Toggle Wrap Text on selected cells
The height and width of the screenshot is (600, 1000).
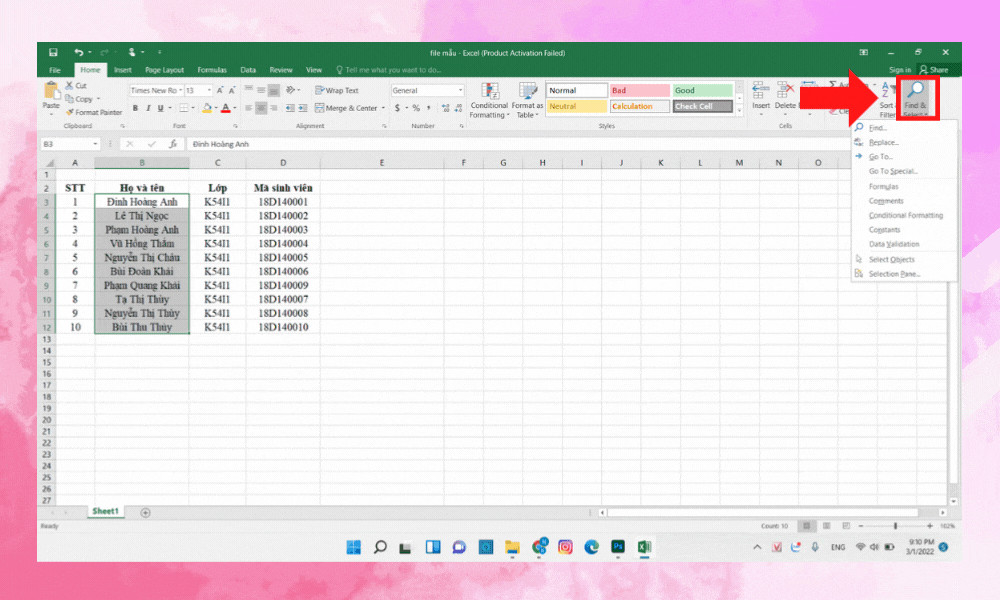point(337,90)
